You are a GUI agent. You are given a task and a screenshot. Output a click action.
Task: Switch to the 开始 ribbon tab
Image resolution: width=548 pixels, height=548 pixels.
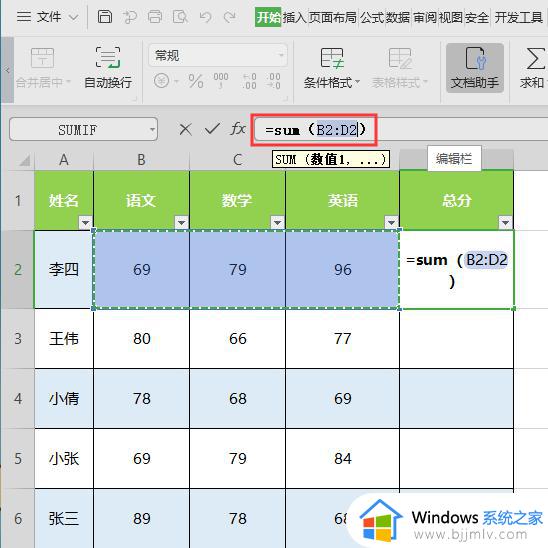(x=268, y=17)
